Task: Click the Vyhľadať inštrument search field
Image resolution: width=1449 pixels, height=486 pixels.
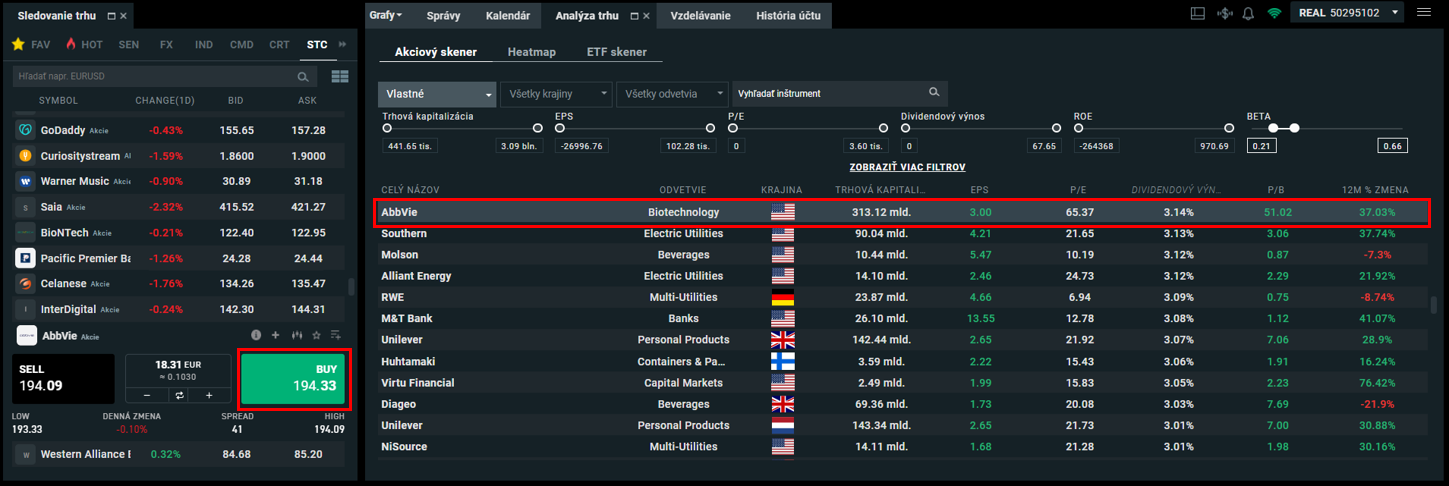Action: [830, 94]
